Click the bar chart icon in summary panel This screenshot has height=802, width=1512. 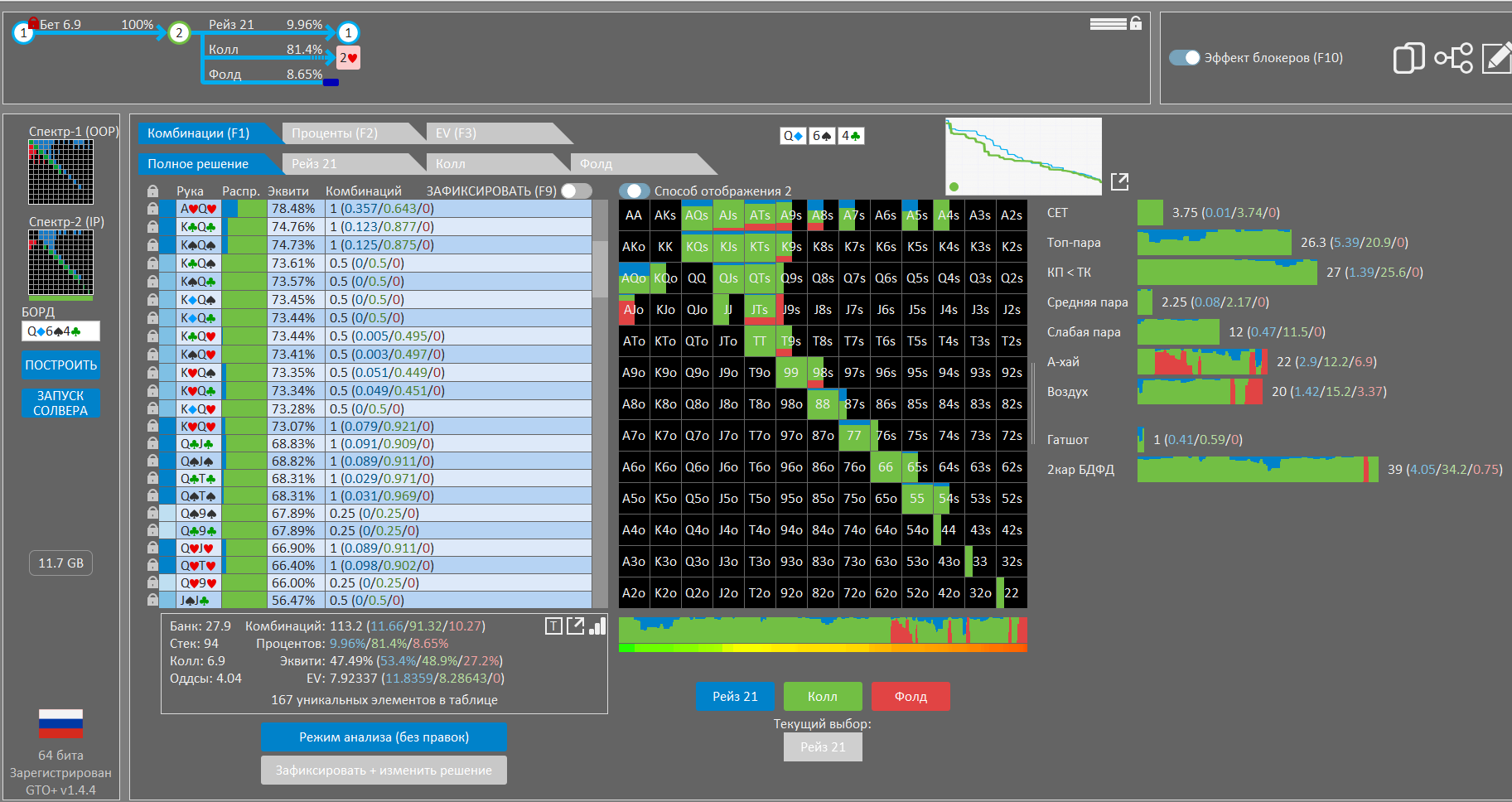pos(597,626)
